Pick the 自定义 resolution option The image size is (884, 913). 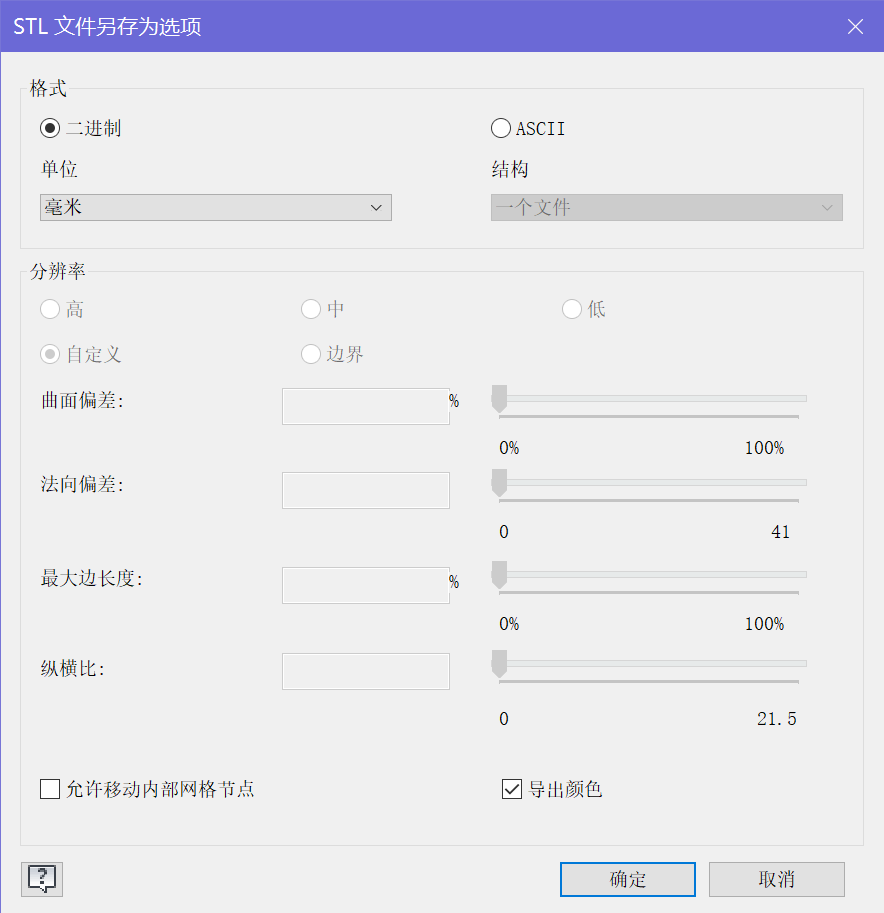click(50, 354)
